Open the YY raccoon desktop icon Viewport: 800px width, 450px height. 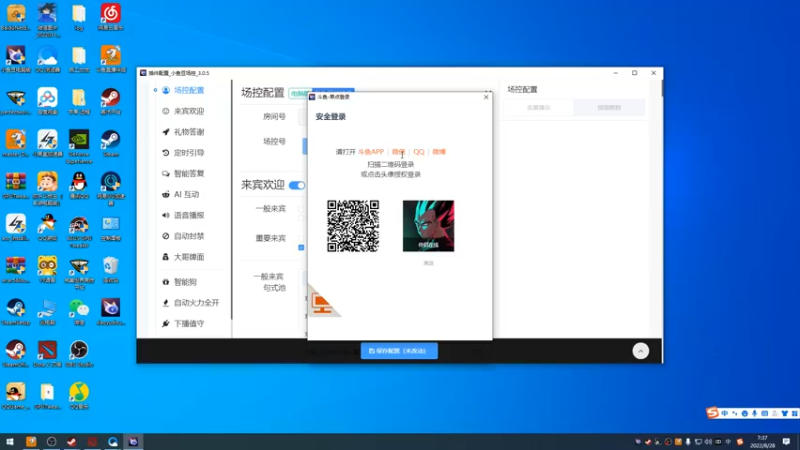point(47,269)
